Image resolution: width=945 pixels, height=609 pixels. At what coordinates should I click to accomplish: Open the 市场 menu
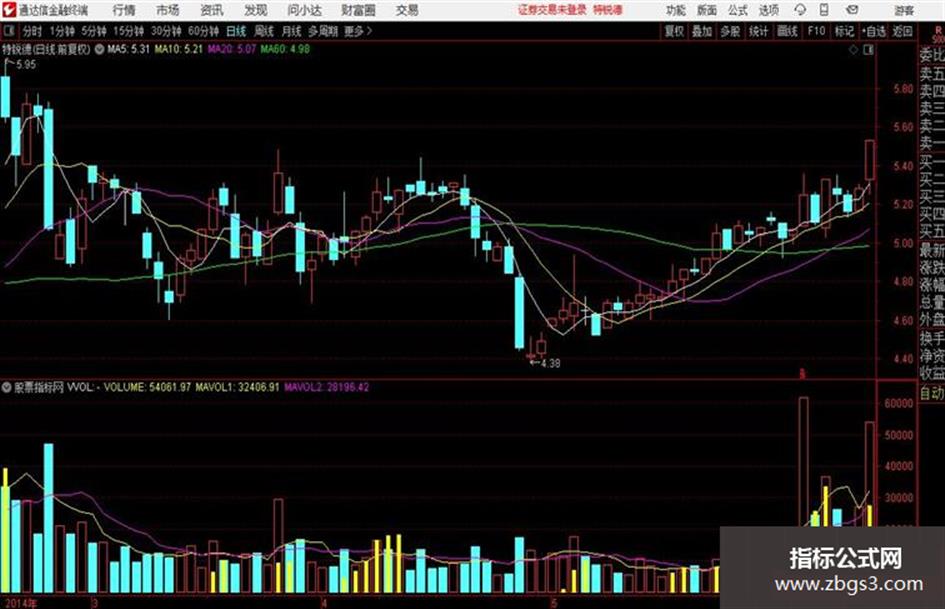[x=168, y=10]
